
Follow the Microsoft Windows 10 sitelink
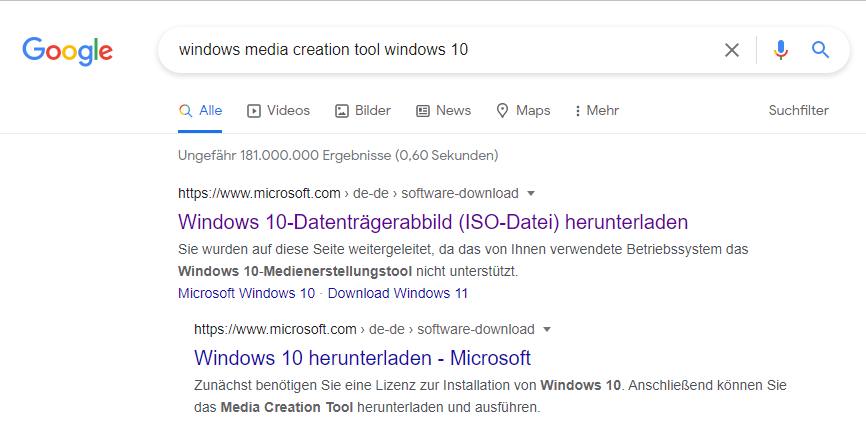246,293
